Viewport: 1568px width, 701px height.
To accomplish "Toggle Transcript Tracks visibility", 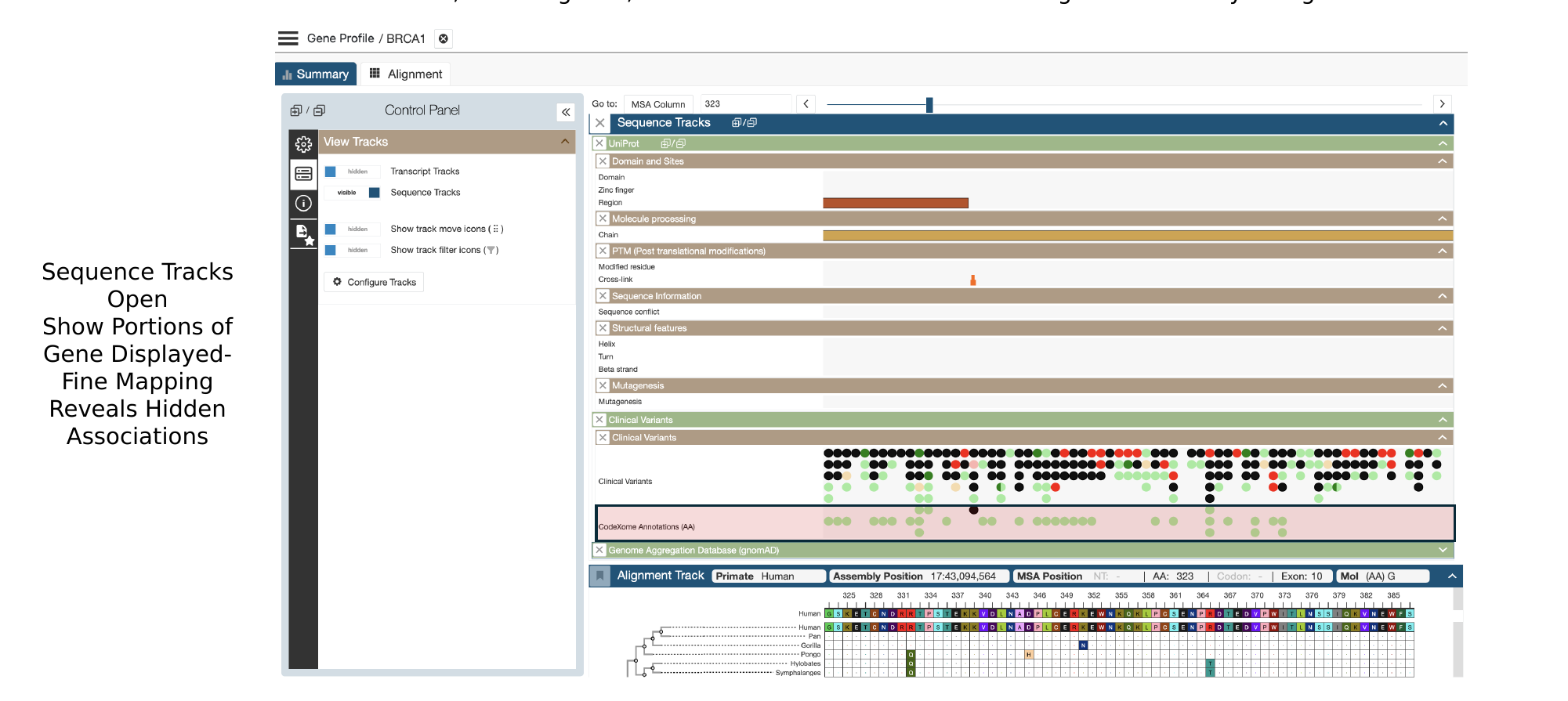I will pos(353,172).
